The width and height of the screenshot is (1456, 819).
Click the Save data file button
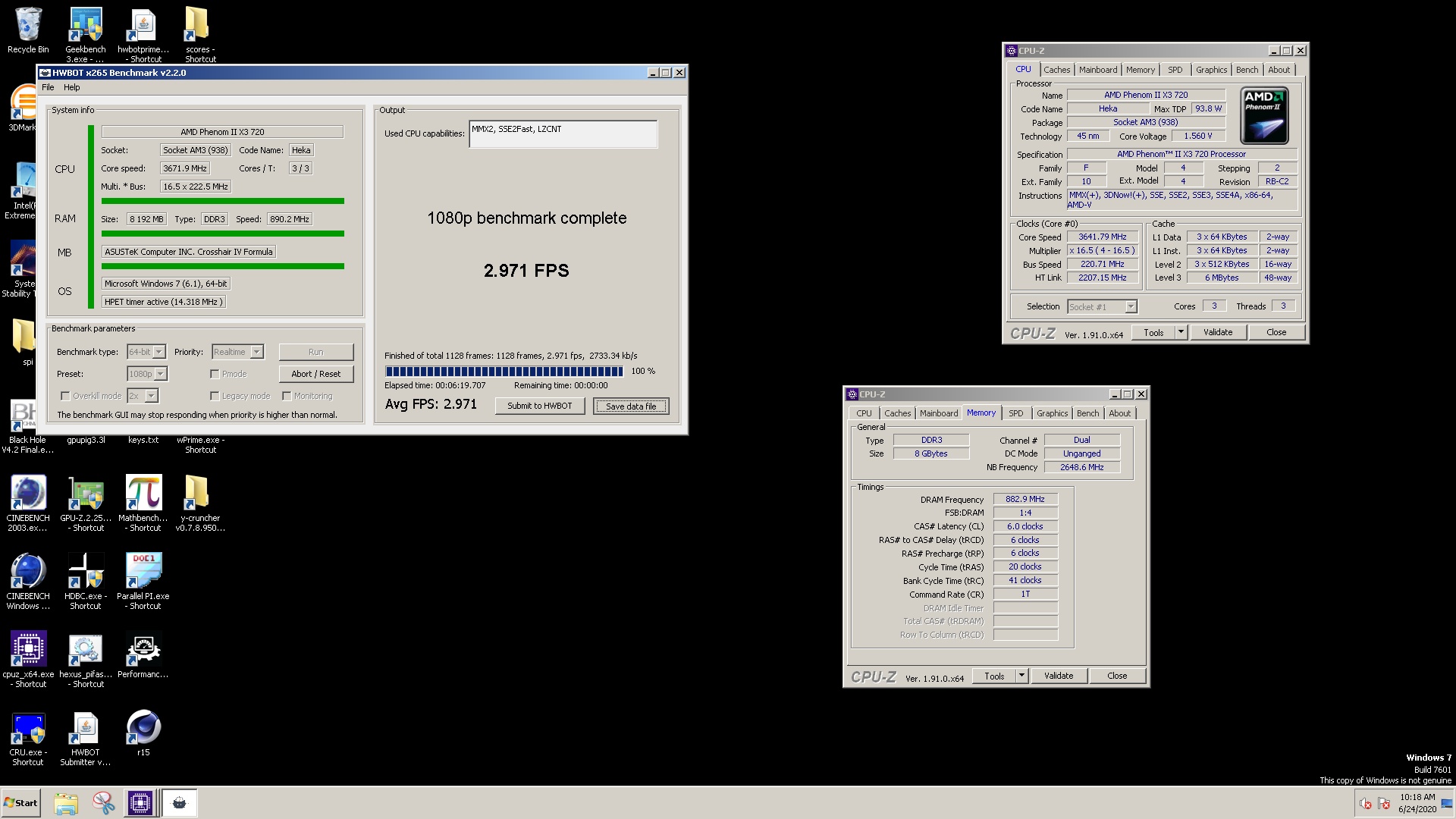click(x=631, y=406)
